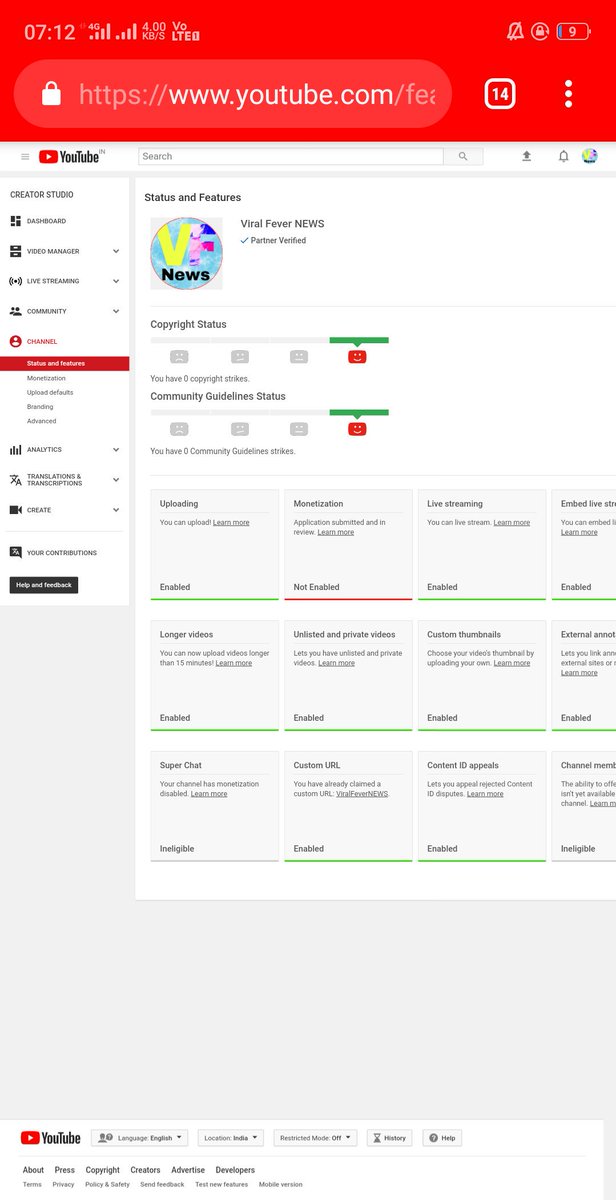Image resolution: width=616 pixels, height=1200 pixels.
Task: Focus the YouTube search input field
Action: tap(291, 157)
